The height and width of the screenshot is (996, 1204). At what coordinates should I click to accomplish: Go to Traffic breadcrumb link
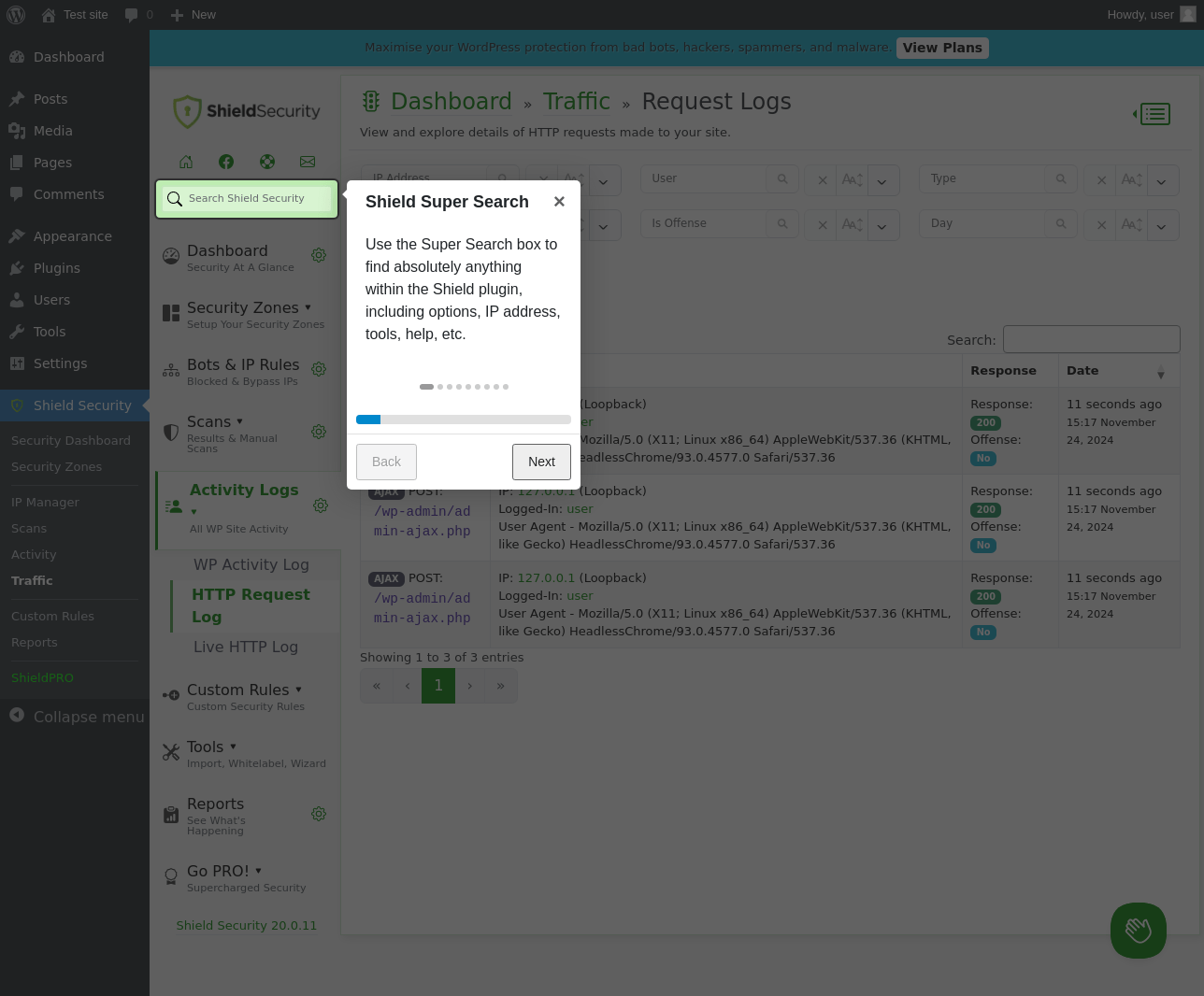(576, 101)
